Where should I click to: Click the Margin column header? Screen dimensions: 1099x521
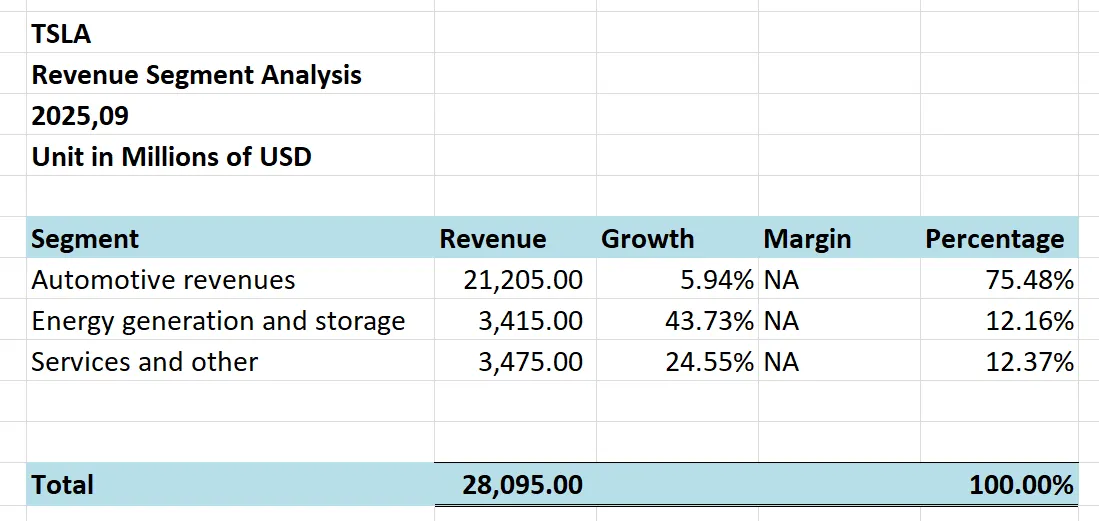pos(839,238)
